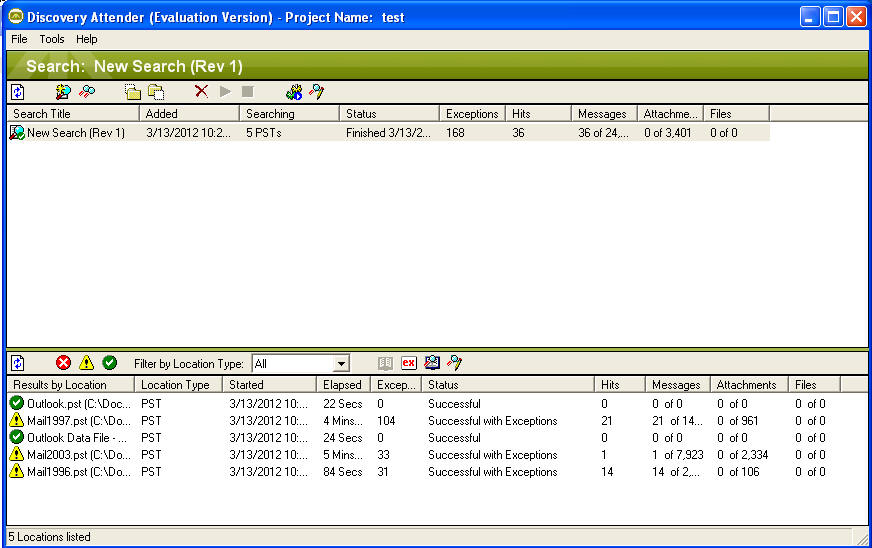
Task: Sort results by the Elapsed column header
Action: (x=342, y=385)
